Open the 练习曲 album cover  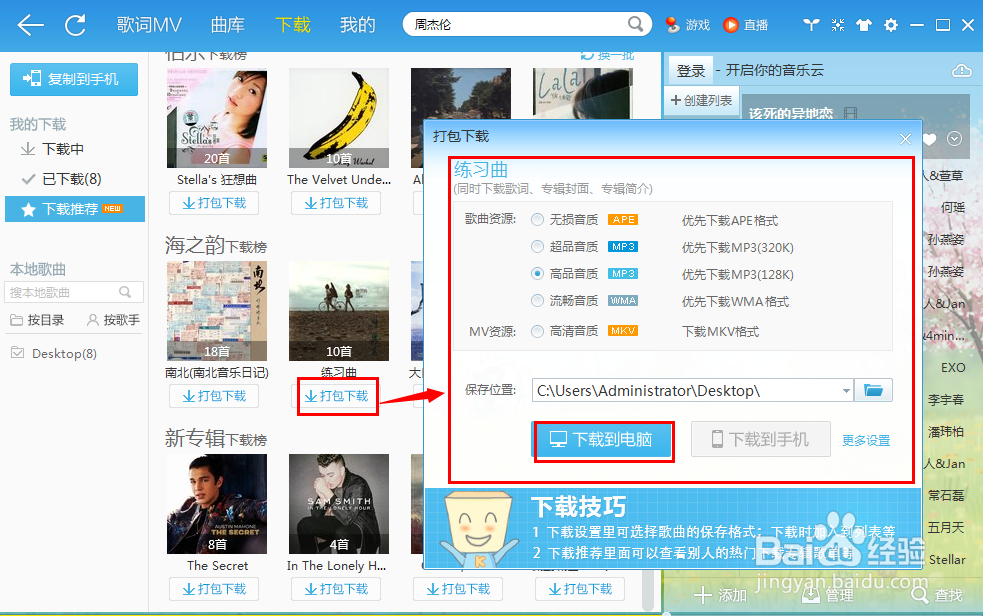[339, 311]
